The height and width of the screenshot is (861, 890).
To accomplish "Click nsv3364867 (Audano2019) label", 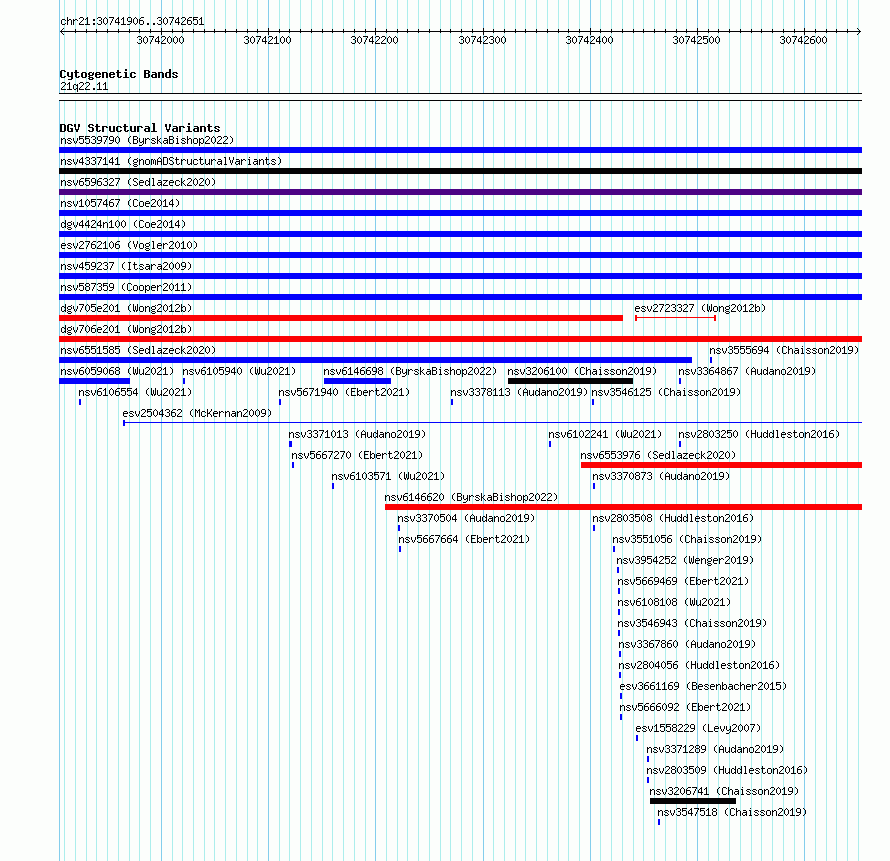I will point(747,371).
